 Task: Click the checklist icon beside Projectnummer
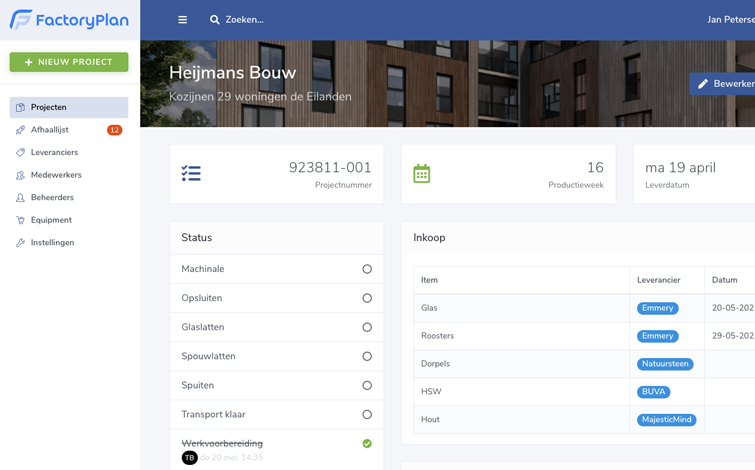pyautogui.click(x=191, y=174)
